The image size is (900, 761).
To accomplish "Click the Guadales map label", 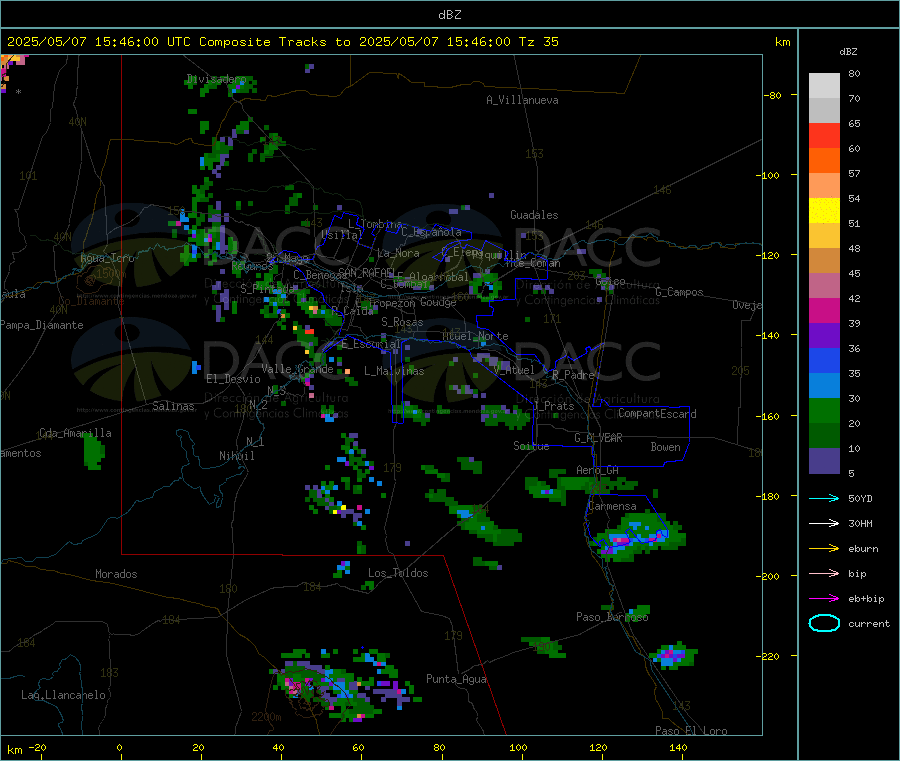I will (534, 215).
